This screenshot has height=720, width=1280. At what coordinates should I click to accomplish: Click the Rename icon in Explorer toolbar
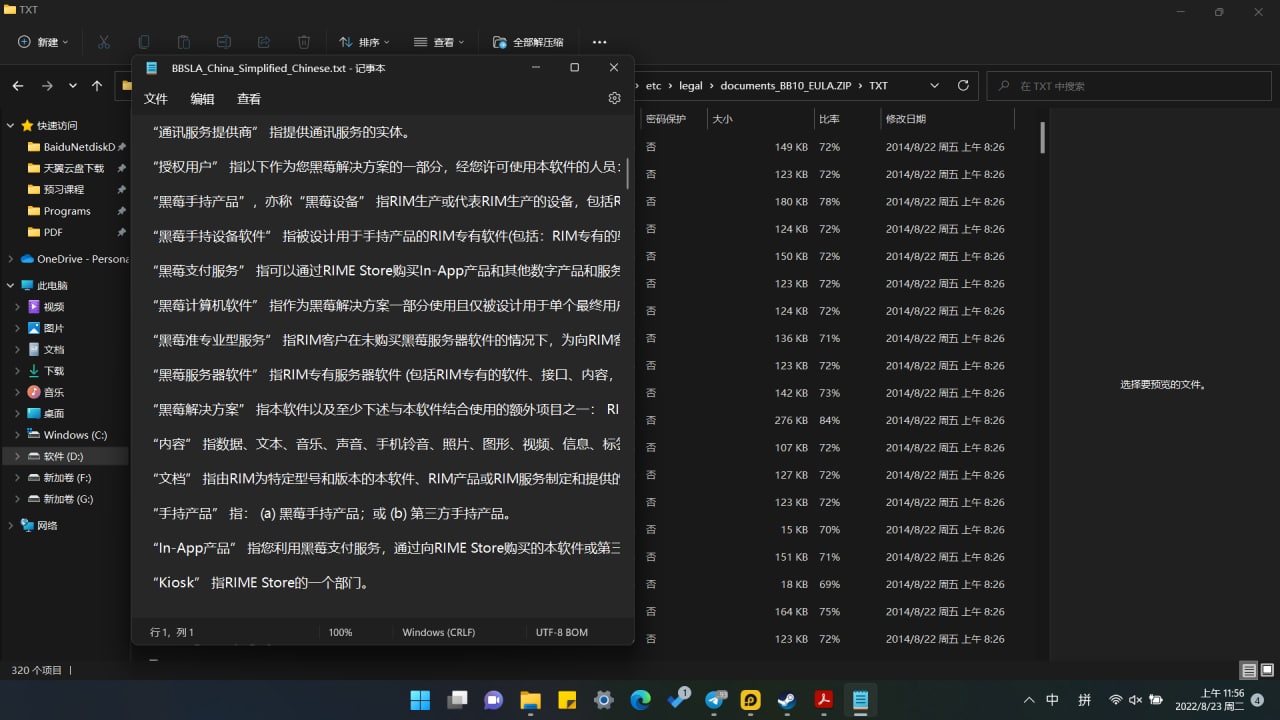point(224,42)
